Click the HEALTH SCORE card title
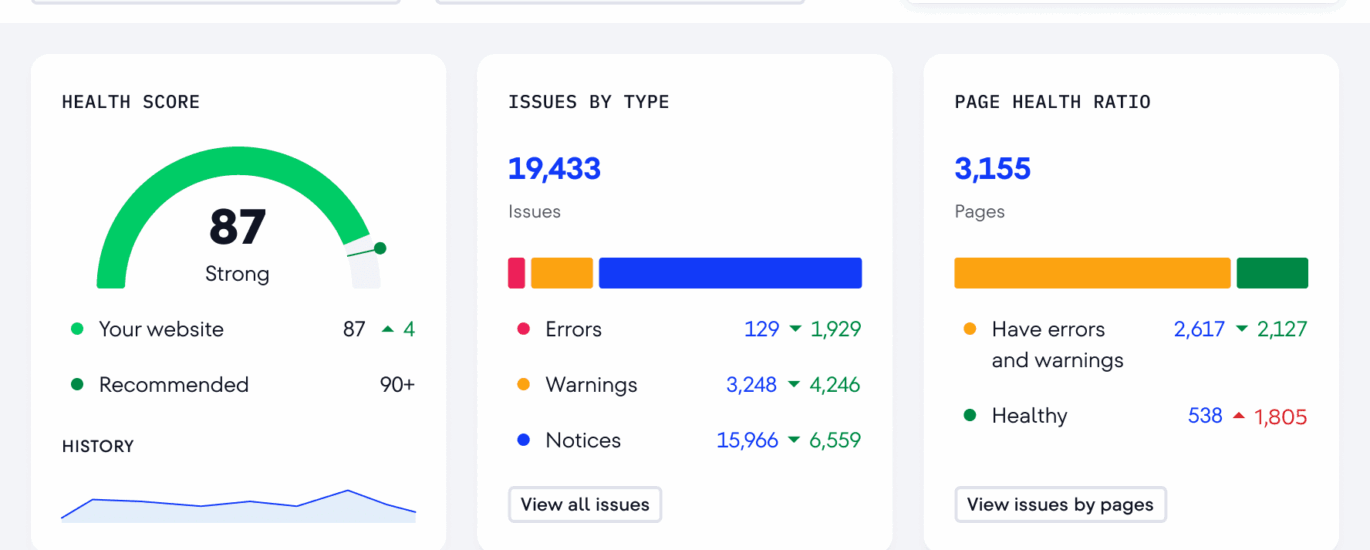1370x550 pixels. pyautogui.click(x=131, y=102)
